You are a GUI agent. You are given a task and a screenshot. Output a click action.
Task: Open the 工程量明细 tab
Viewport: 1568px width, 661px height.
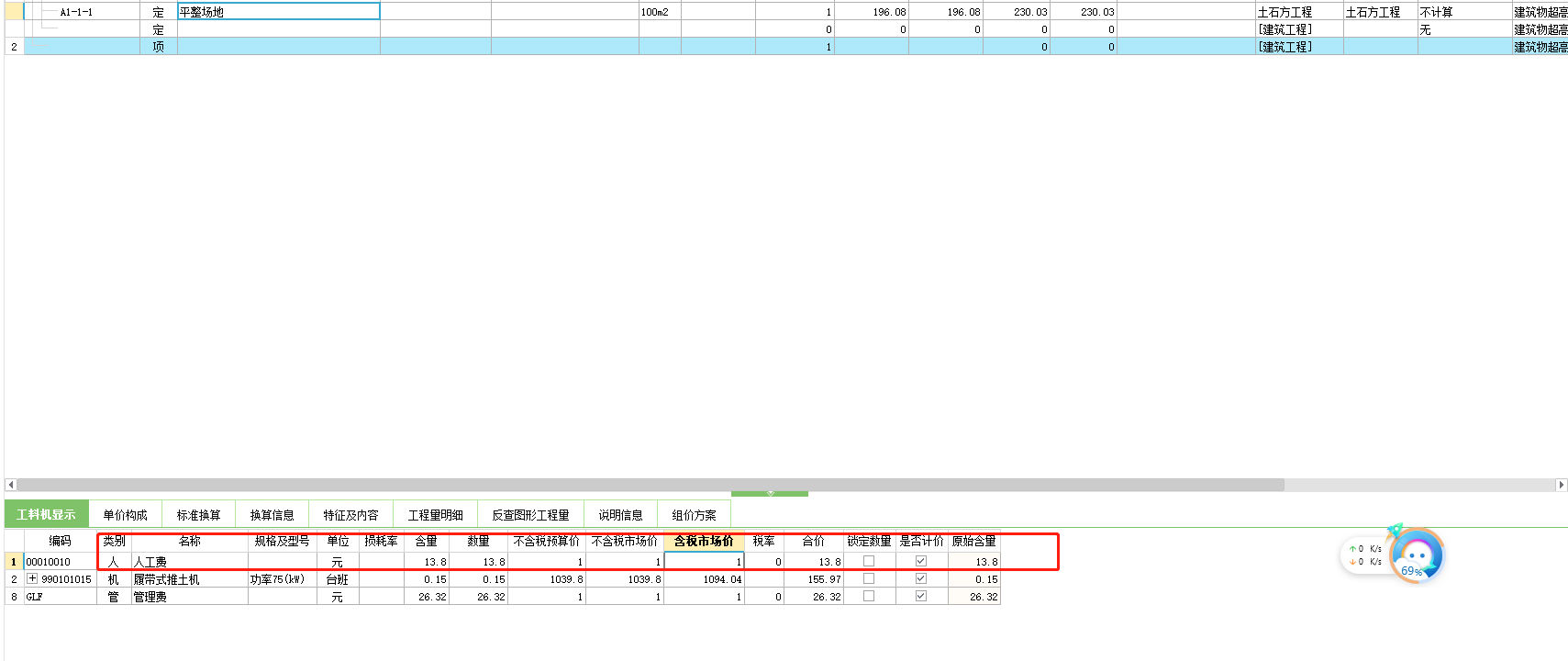click(x=435, y=515)
